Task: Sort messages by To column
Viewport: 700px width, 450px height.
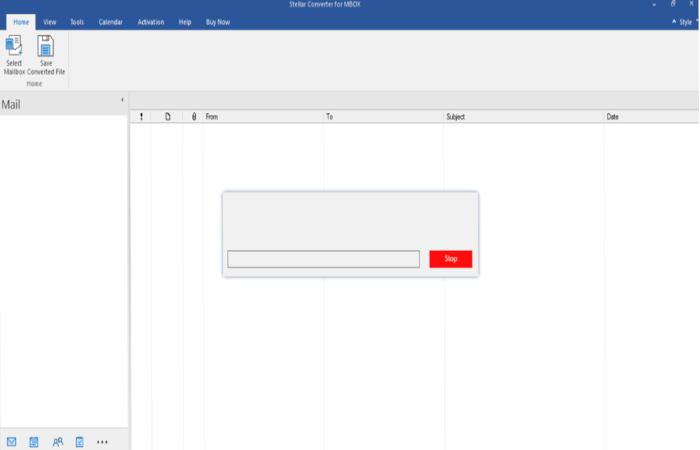Action: click(x=384, y=117)
